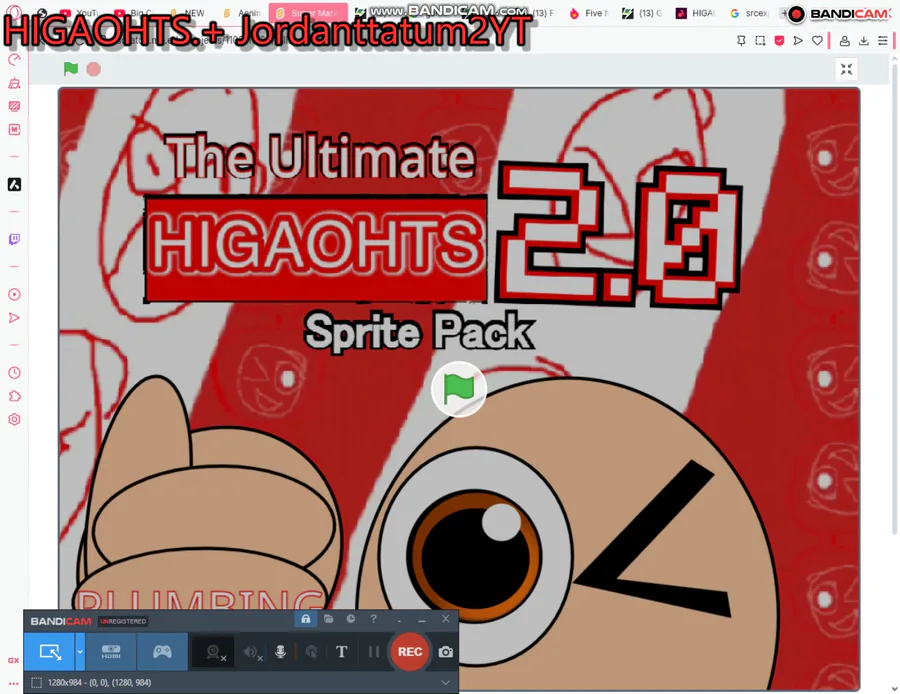Click the 1280x984 recording area text
This screenshot has width=900, height=694.
99,683
